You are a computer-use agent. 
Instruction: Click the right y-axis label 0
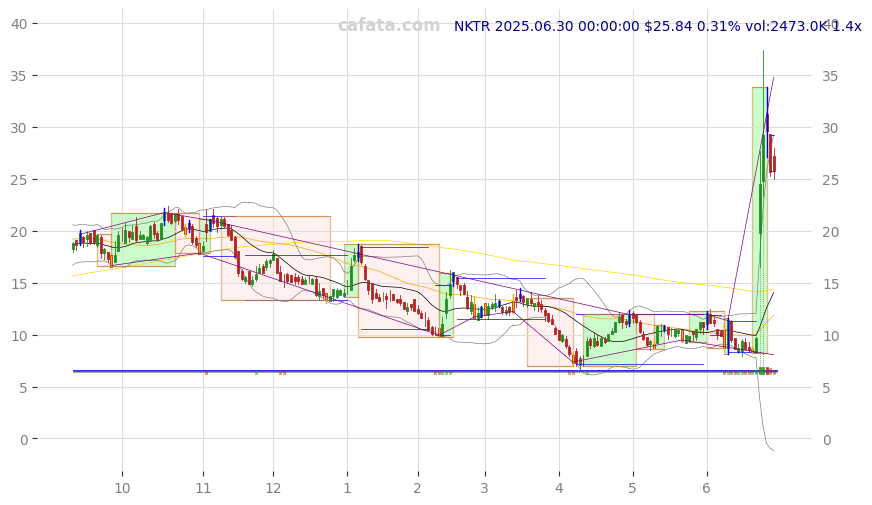pos(826,440)
